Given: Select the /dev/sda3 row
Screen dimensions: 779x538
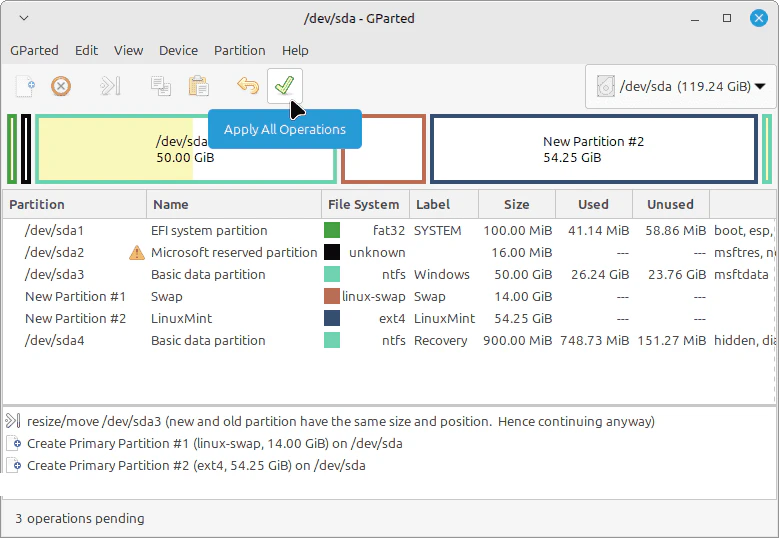Looking at the screenshot, I should click(x=389, y=274).
